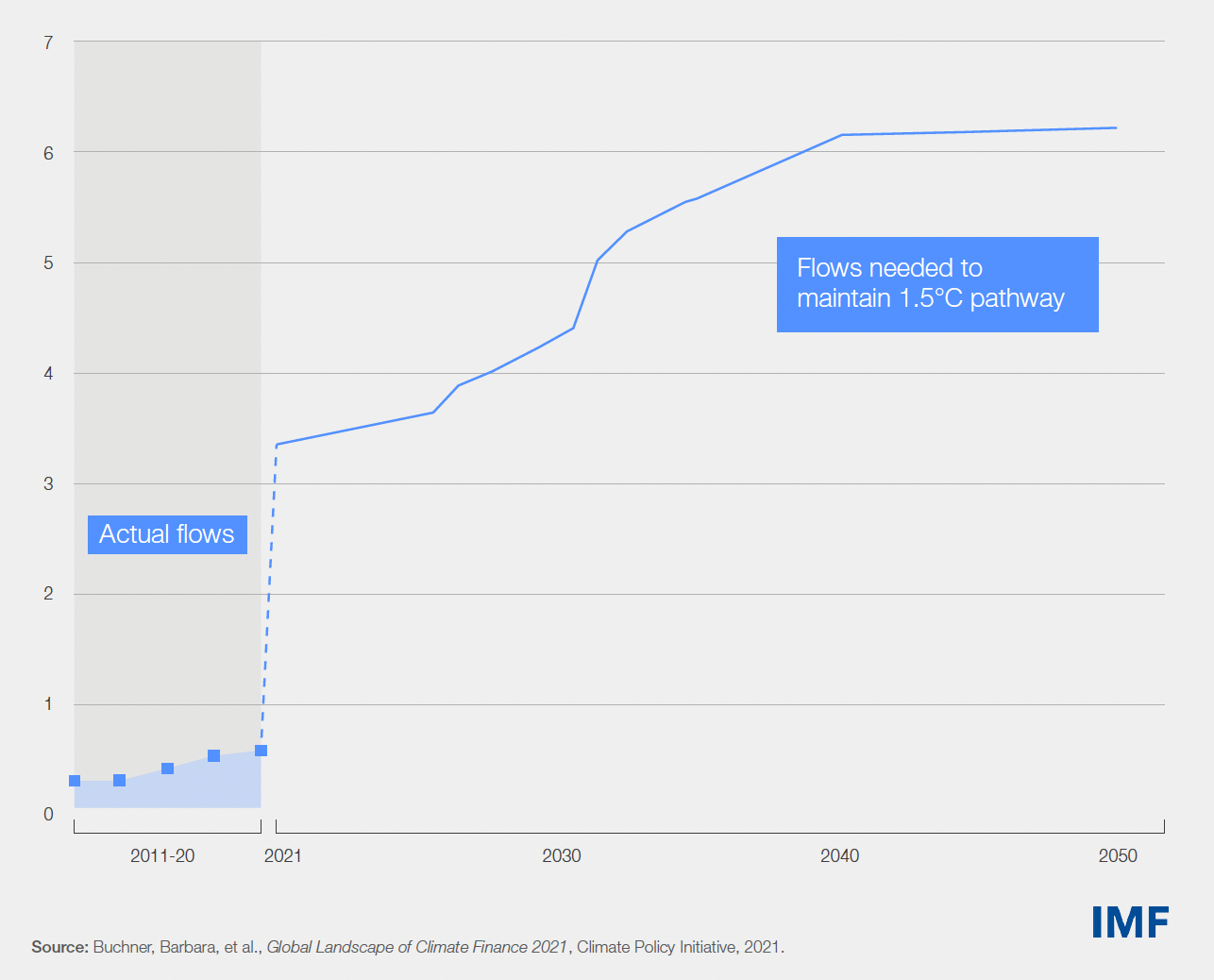Select the 'Actual flows' label box
Viewport: 1214px width, 980px height.
tap(167, 534)
